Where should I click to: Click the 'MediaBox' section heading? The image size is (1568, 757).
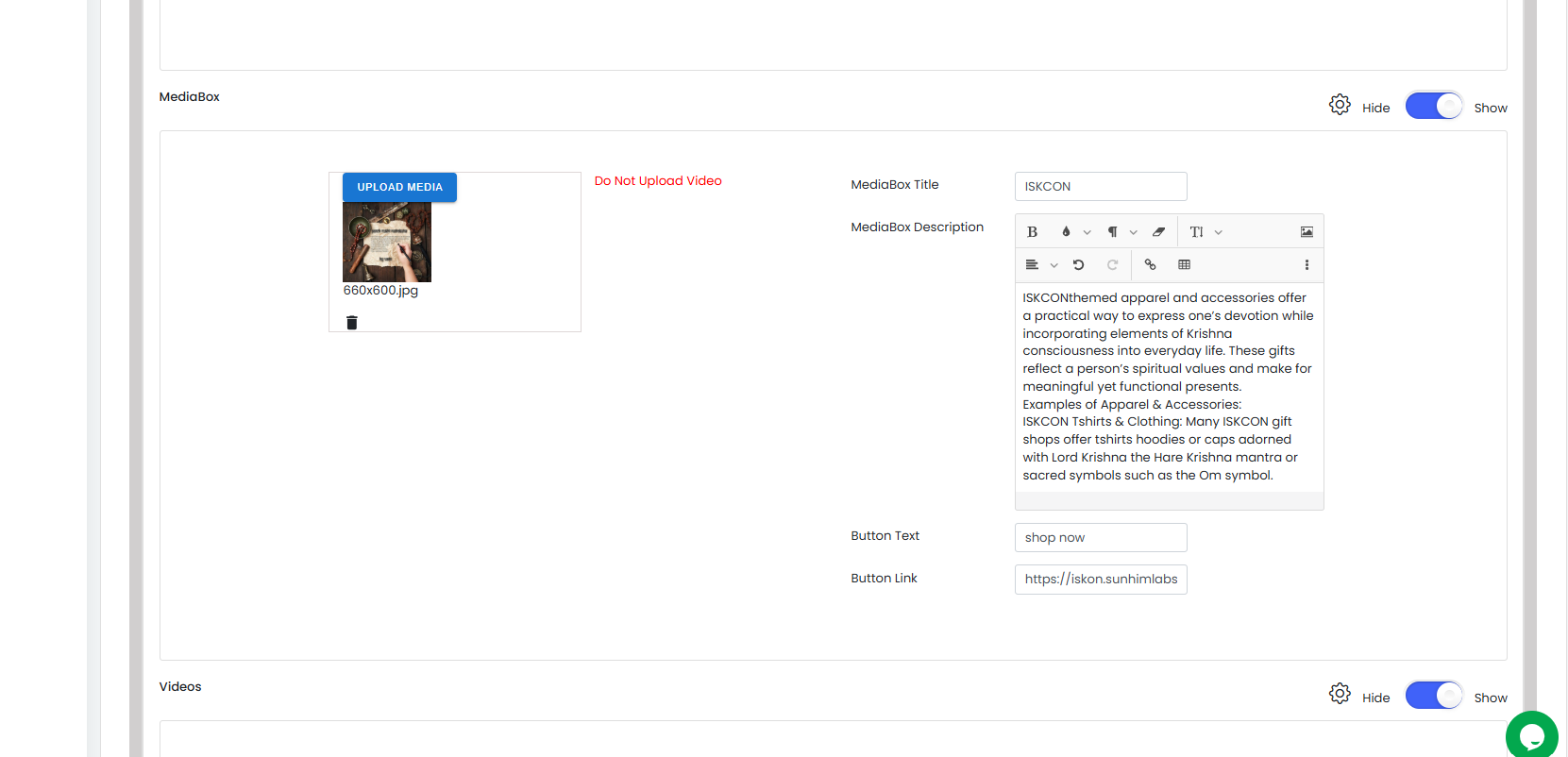[x=190, y=97]
